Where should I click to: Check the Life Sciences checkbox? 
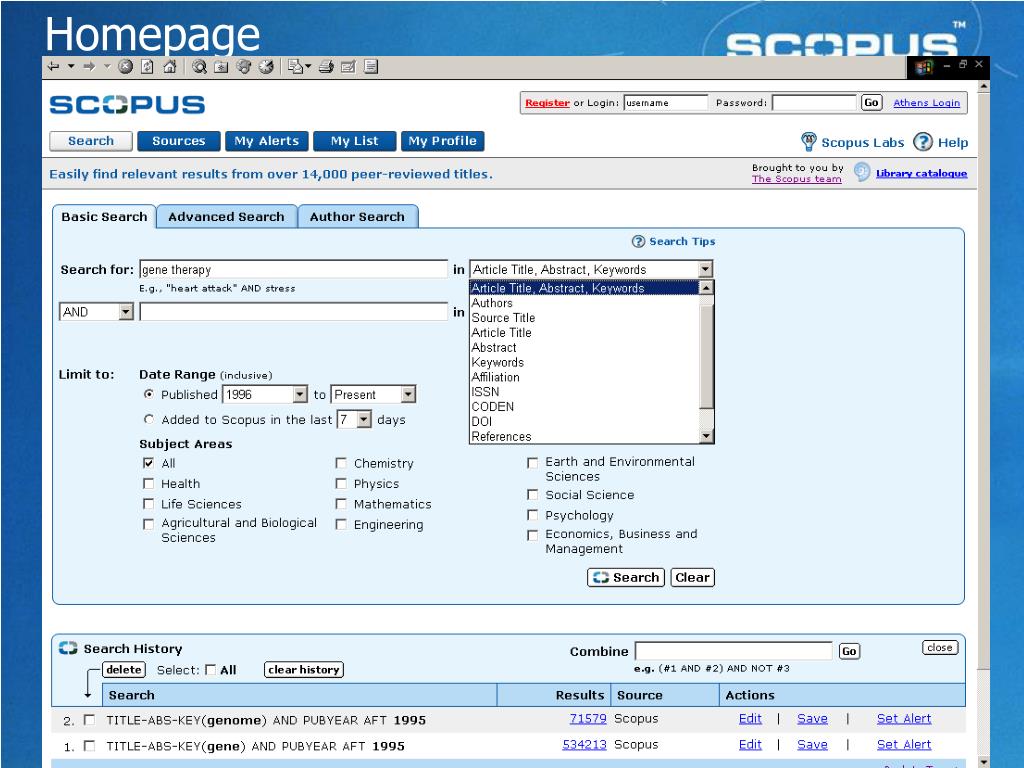point(148,504)
